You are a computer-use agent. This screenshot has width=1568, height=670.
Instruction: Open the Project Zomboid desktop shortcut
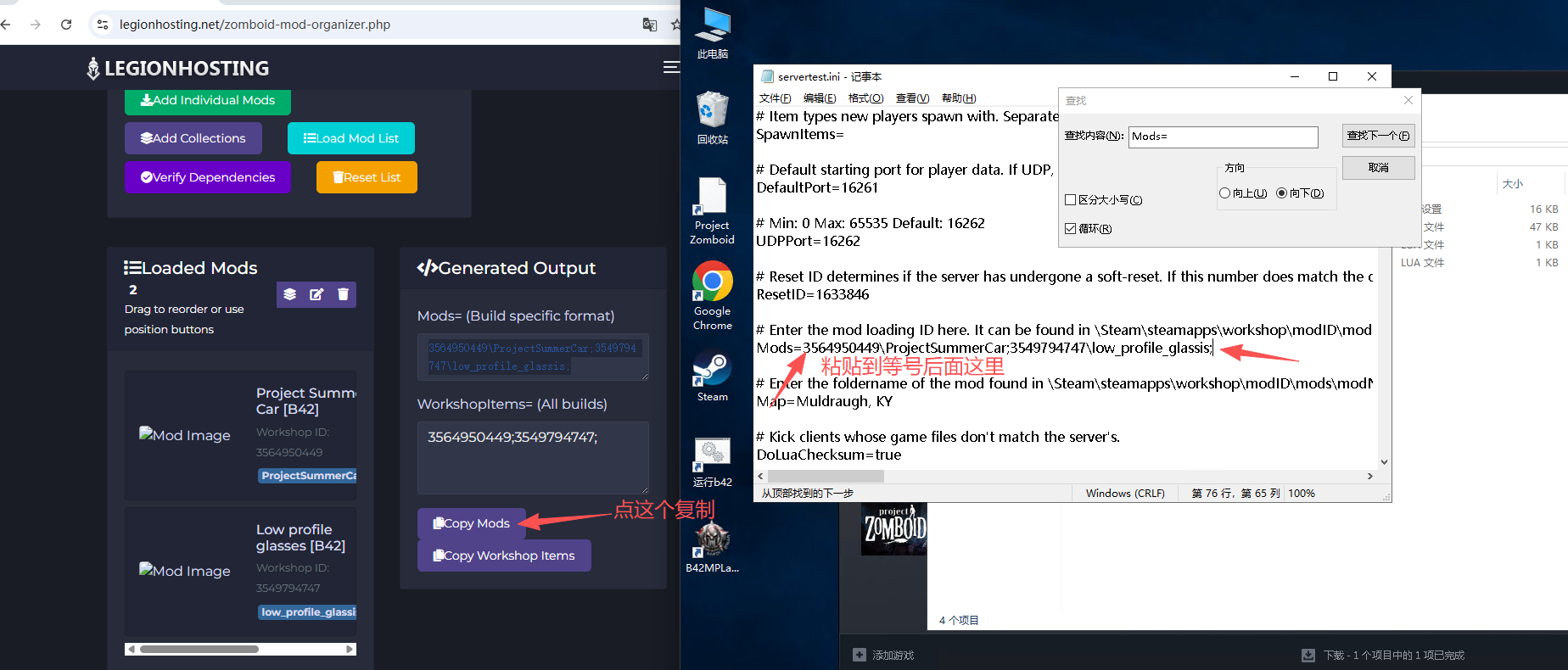click(x=712, y=209)
